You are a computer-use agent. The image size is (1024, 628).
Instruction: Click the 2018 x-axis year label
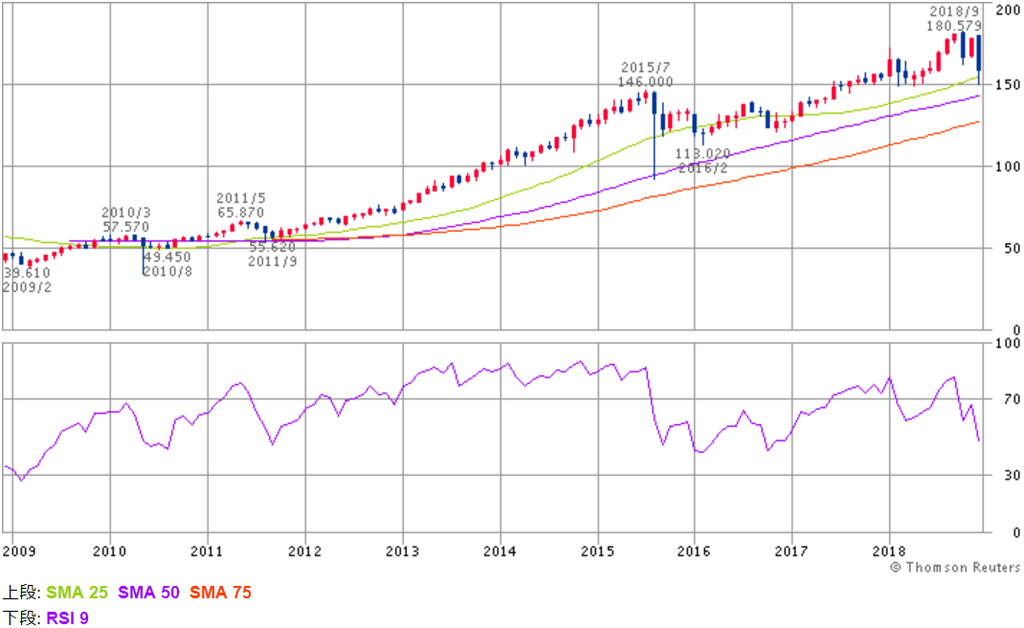(x=889, y=552)
